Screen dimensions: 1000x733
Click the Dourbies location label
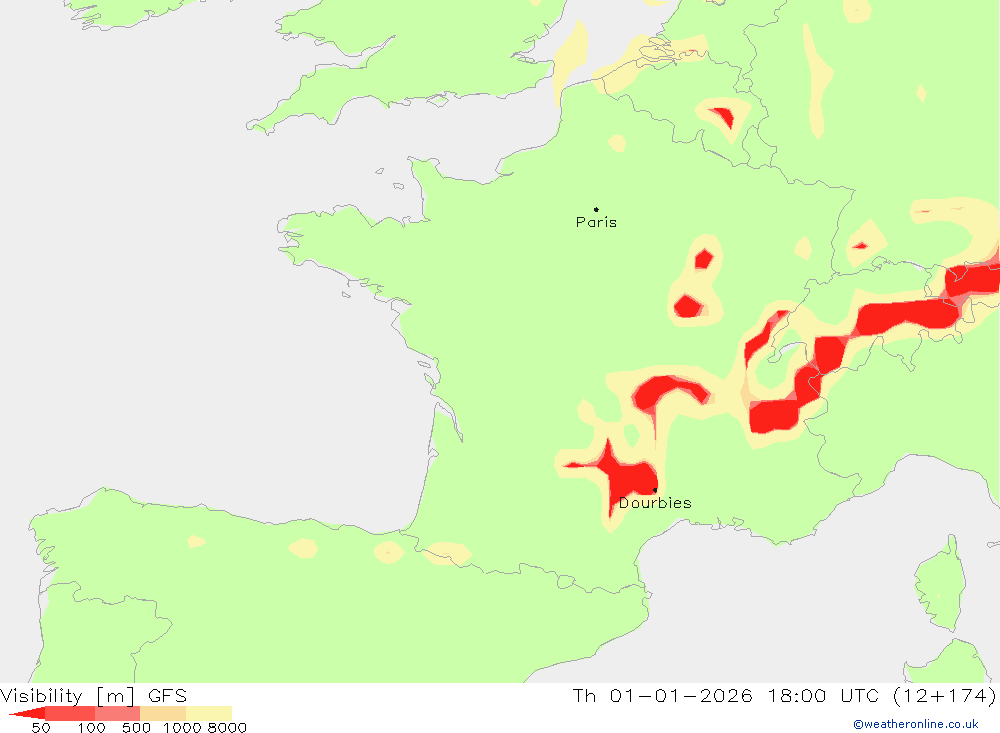(655, 503)
